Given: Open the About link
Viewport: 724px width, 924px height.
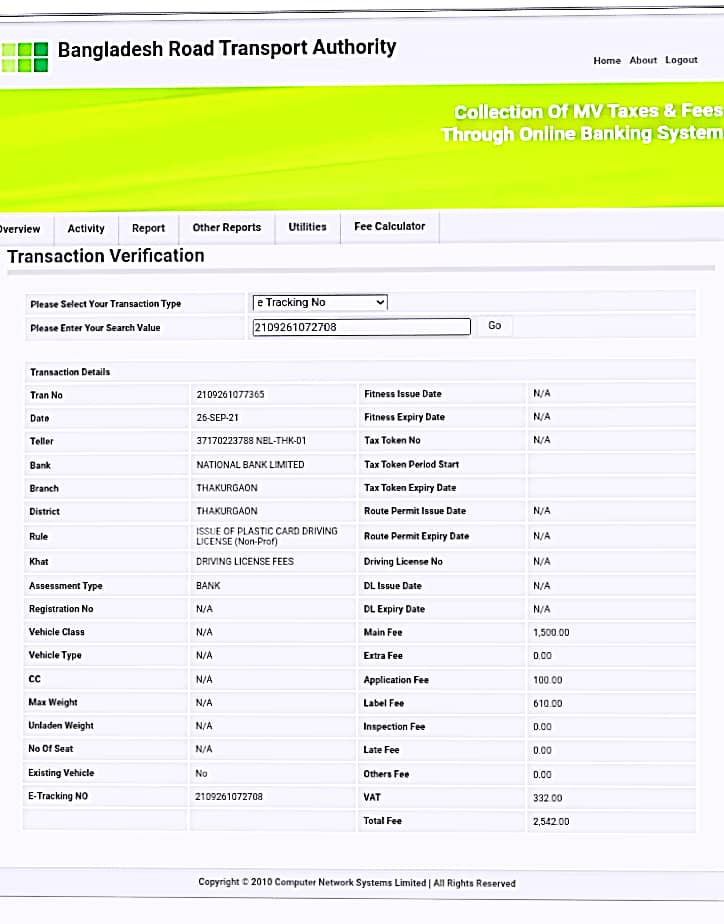Looking at the screenshot, I should 643,60.
